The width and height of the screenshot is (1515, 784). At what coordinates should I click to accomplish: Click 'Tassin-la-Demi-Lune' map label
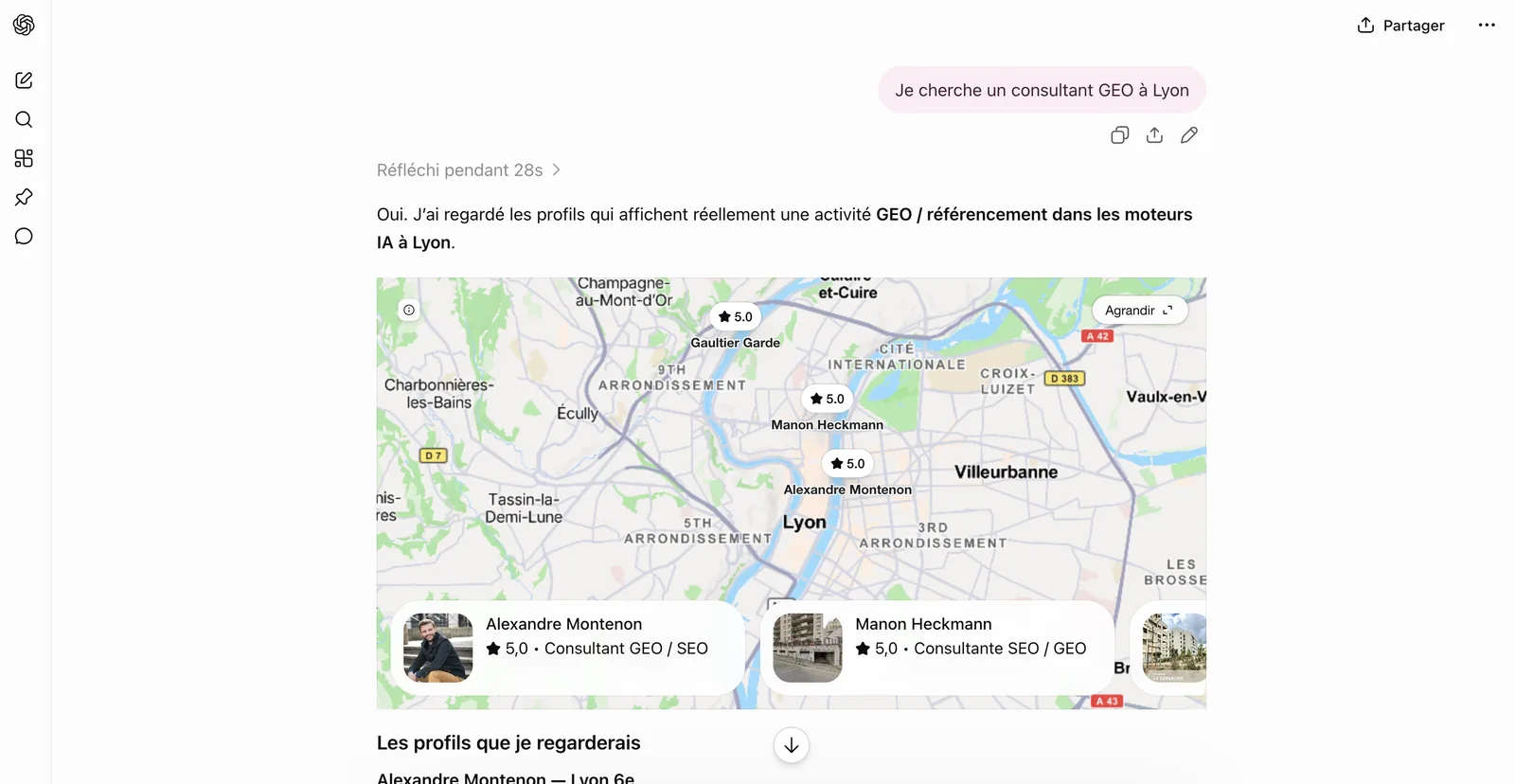[x=524, y=508]
